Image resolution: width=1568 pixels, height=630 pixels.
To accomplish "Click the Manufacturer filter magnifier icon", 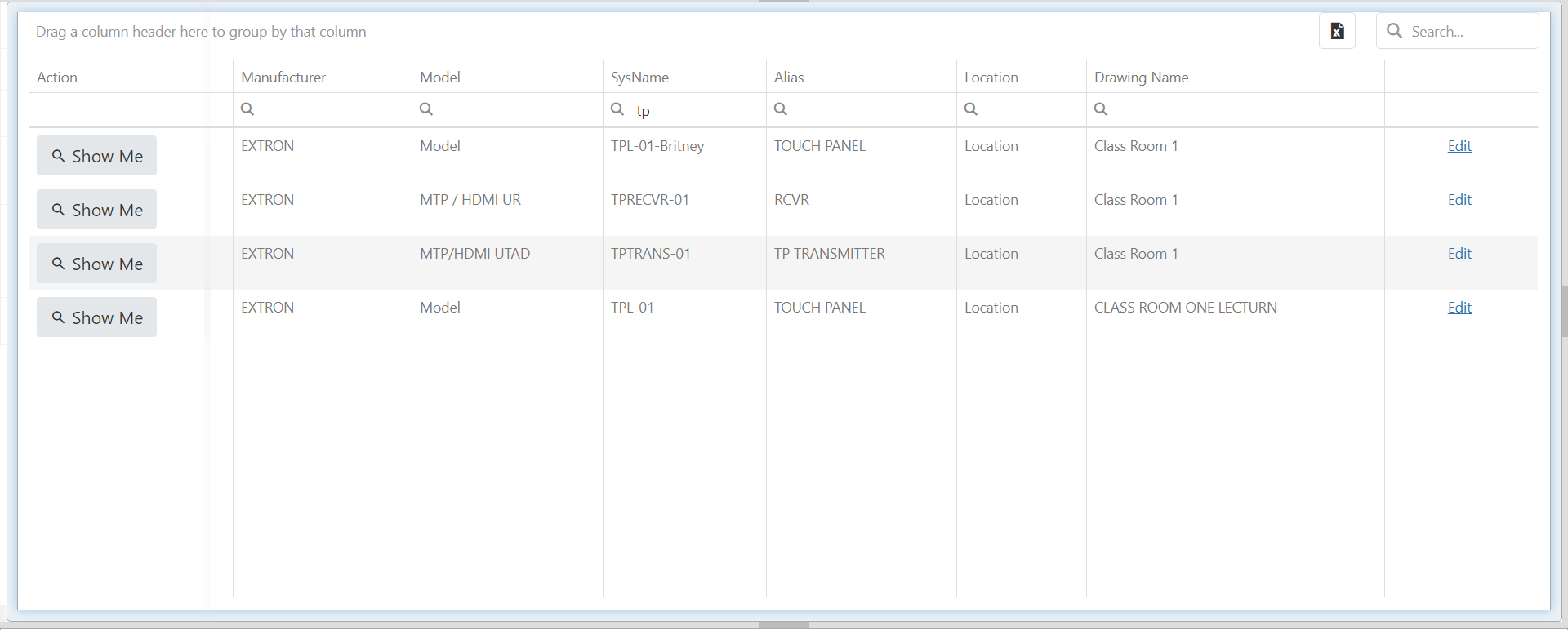I will 247,109.
